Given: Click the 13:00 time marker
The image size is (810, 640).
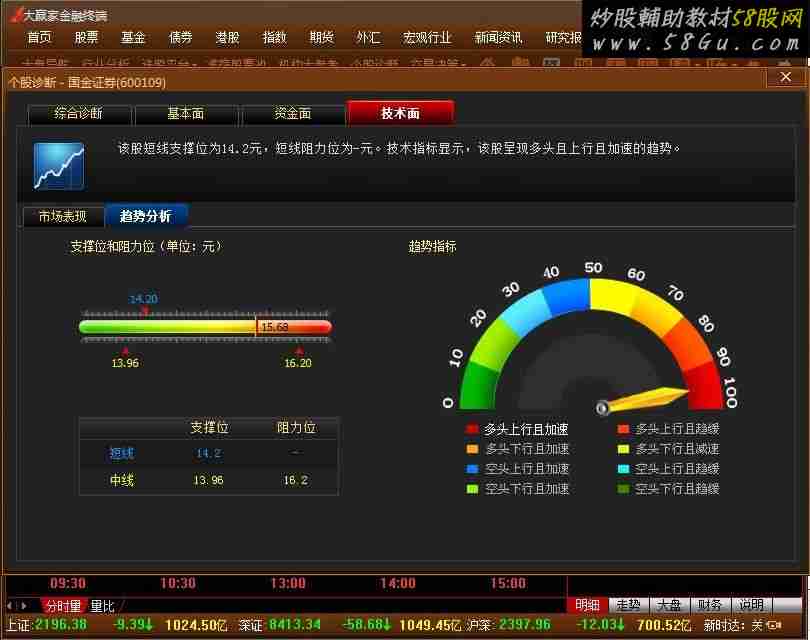Looking at the screenshot, I should click(x=288, y=583).
